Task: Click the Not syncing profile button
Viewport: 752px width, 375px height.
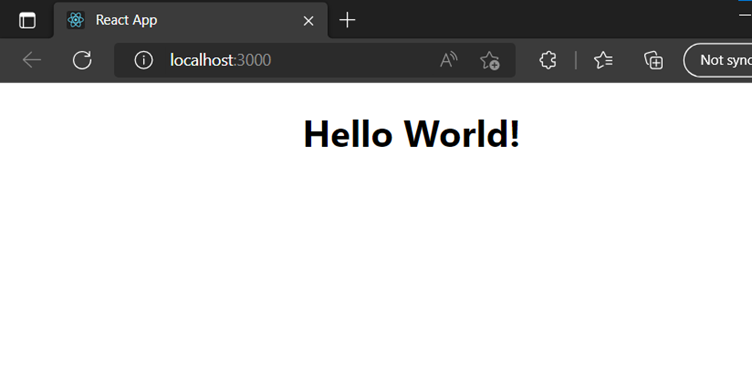Action: [718, 60]
